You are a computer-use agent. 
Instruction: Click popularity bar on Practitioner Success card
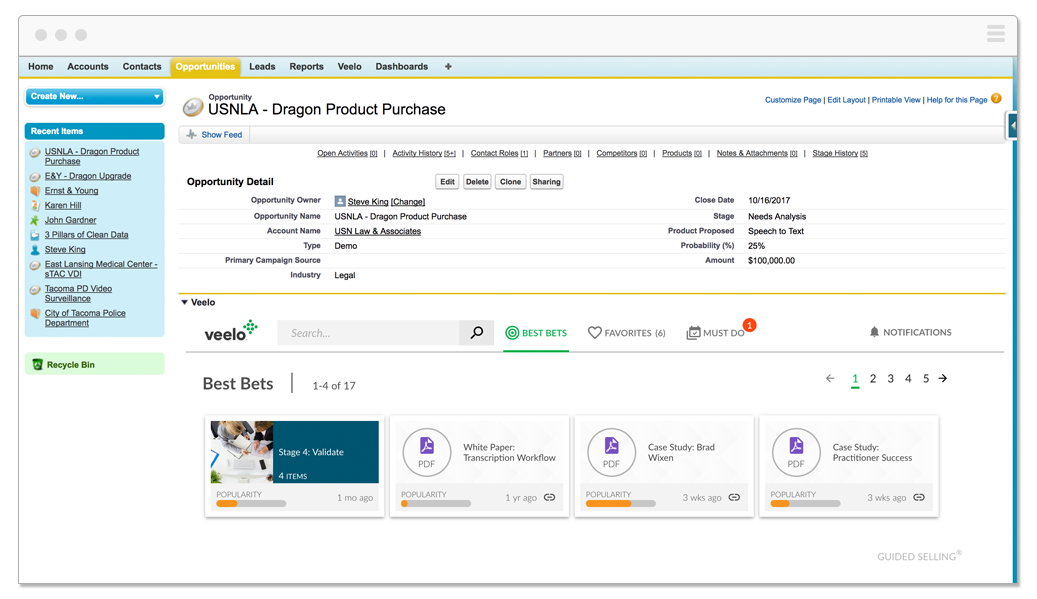click(805, 504)
